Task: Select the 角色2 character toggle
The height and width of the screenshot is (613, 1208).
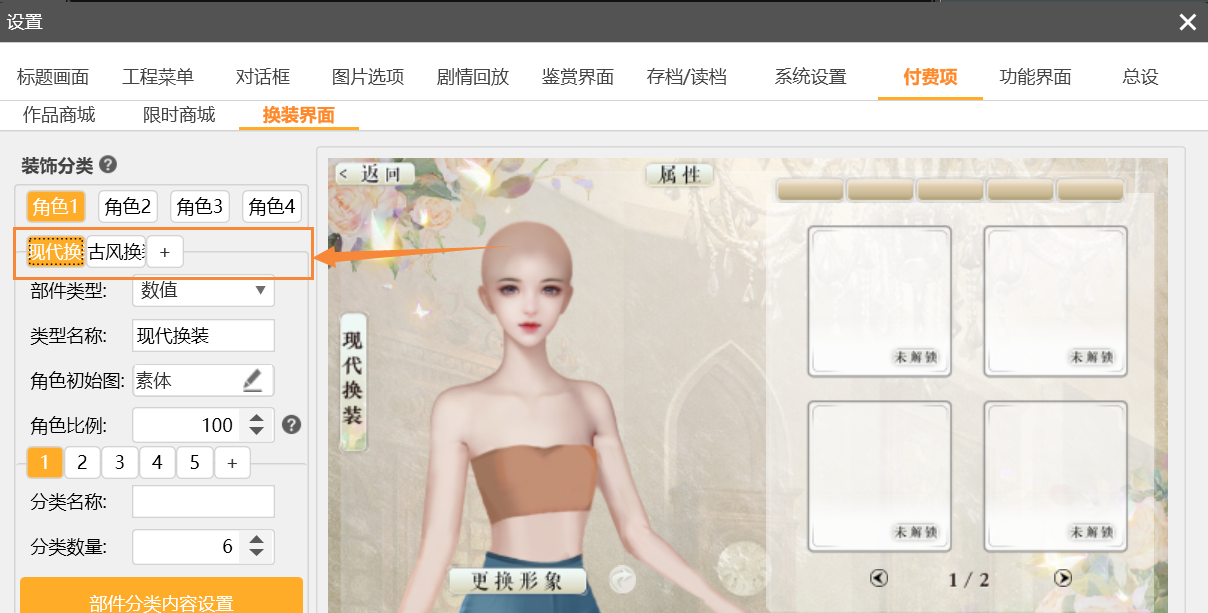Action: coord(128,207)
